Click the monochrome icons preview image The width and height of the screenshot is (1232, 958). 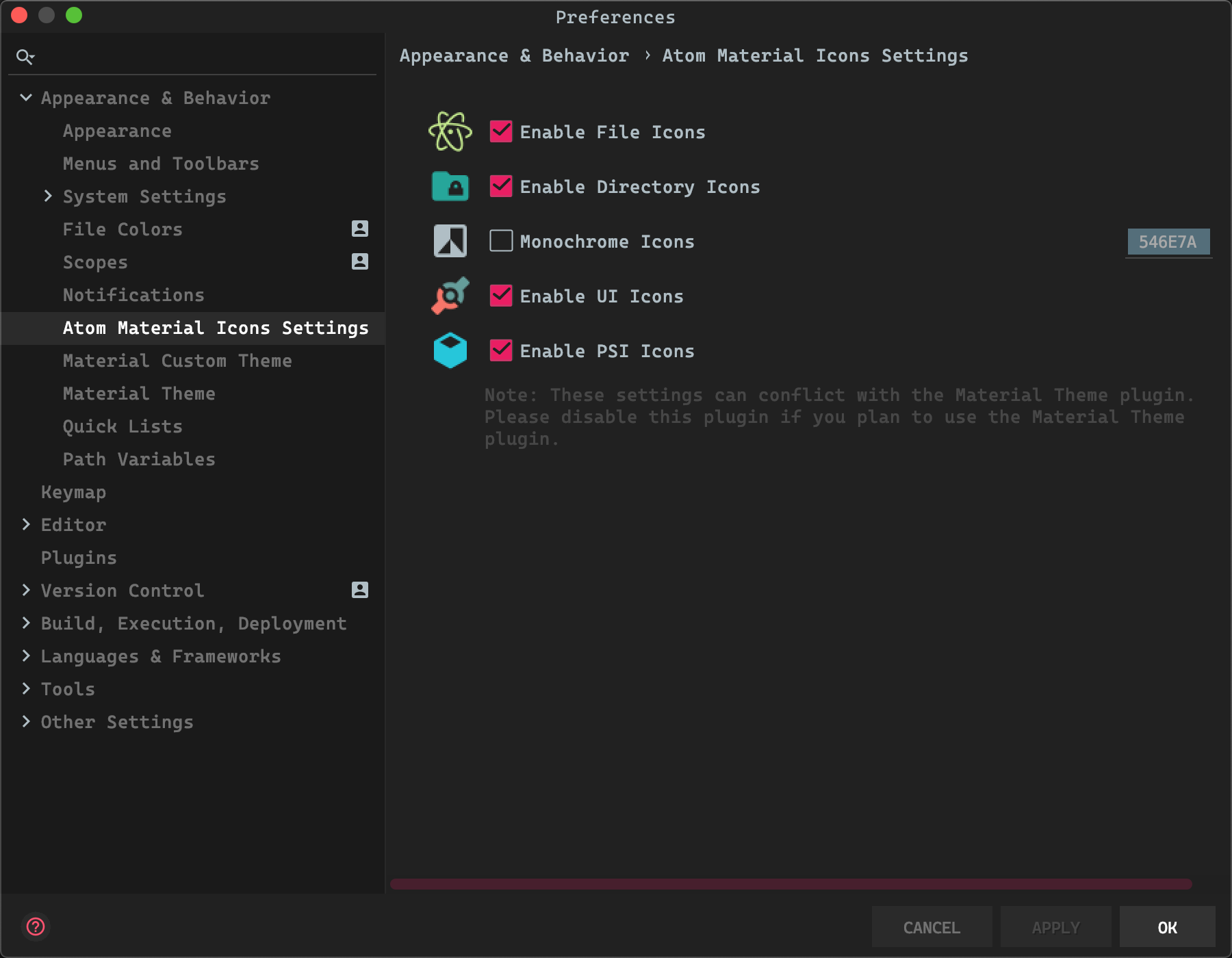pos(450,240)
